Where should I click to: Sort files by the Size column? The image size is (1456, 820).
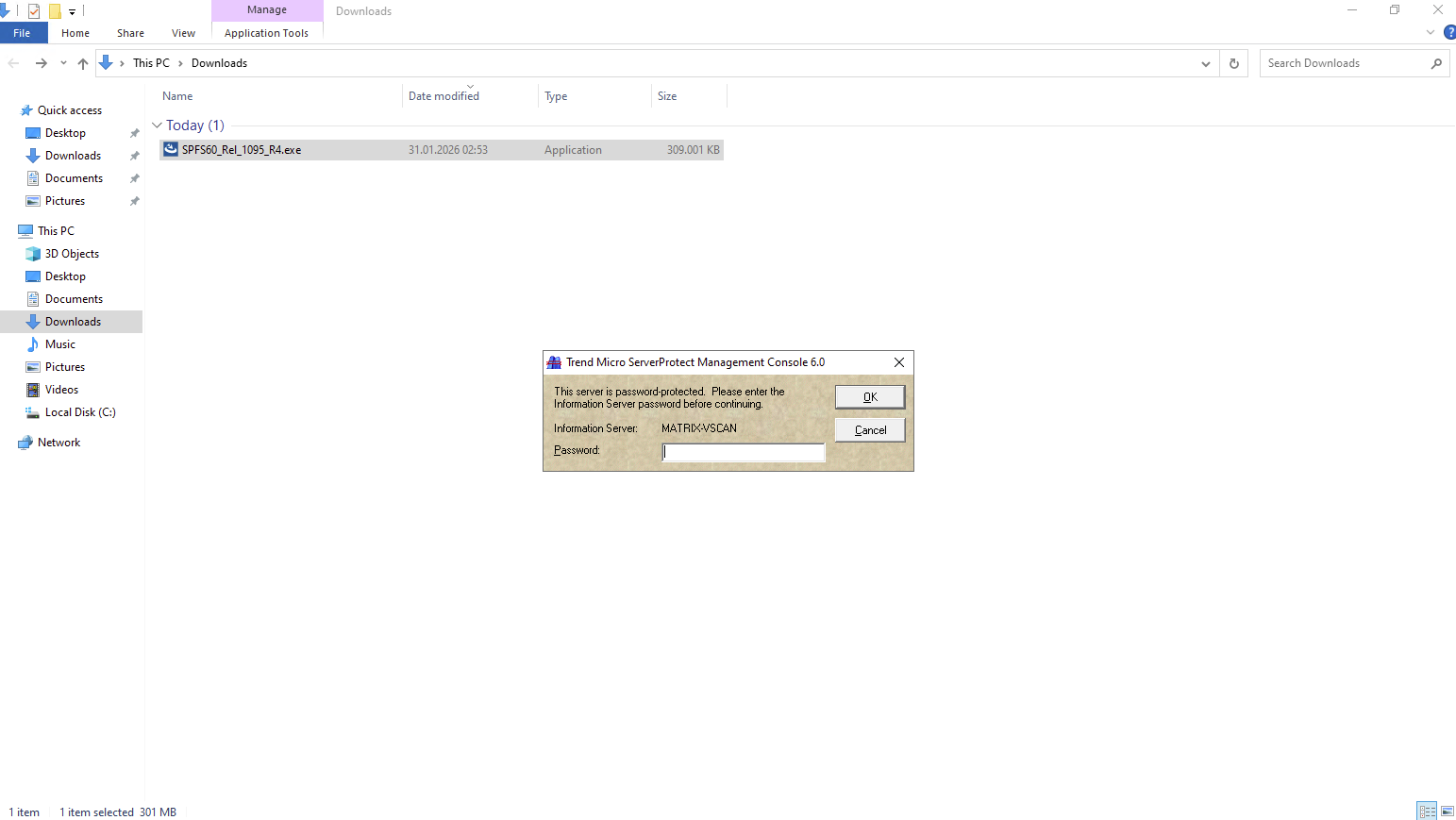pyautogui.click(x=689, y=96)
